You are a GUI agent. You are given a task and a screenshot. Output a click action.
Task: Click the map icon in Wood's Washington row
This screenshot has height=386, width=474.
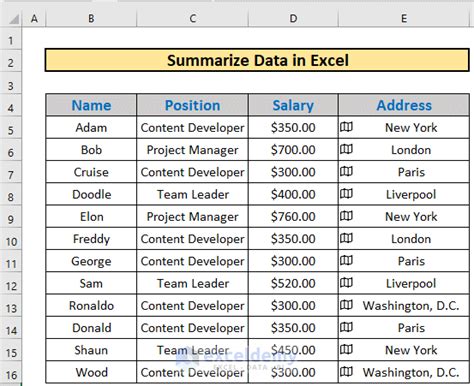(346, 372)
